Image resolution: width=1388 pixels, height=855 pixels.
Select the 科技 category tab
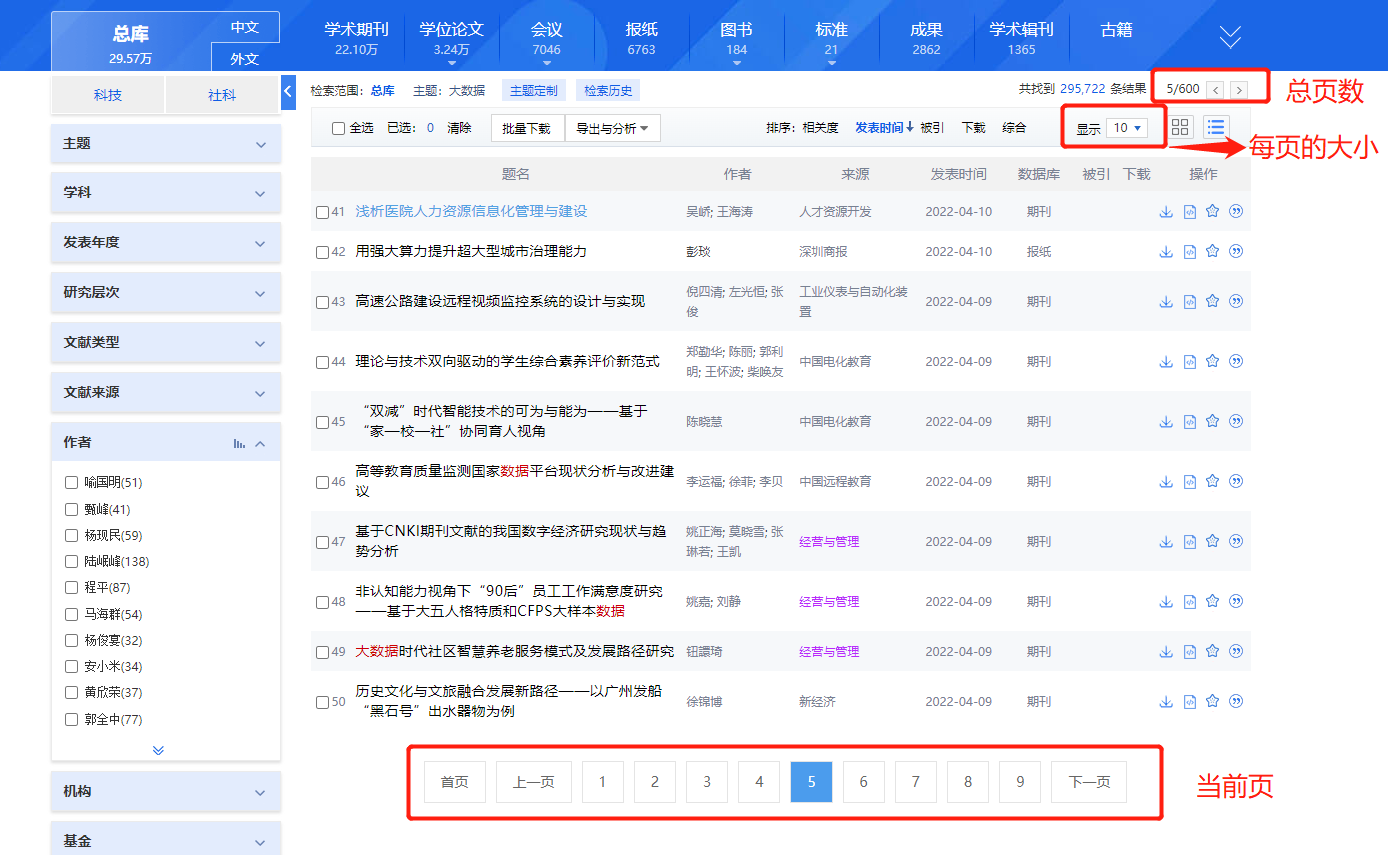108,95
